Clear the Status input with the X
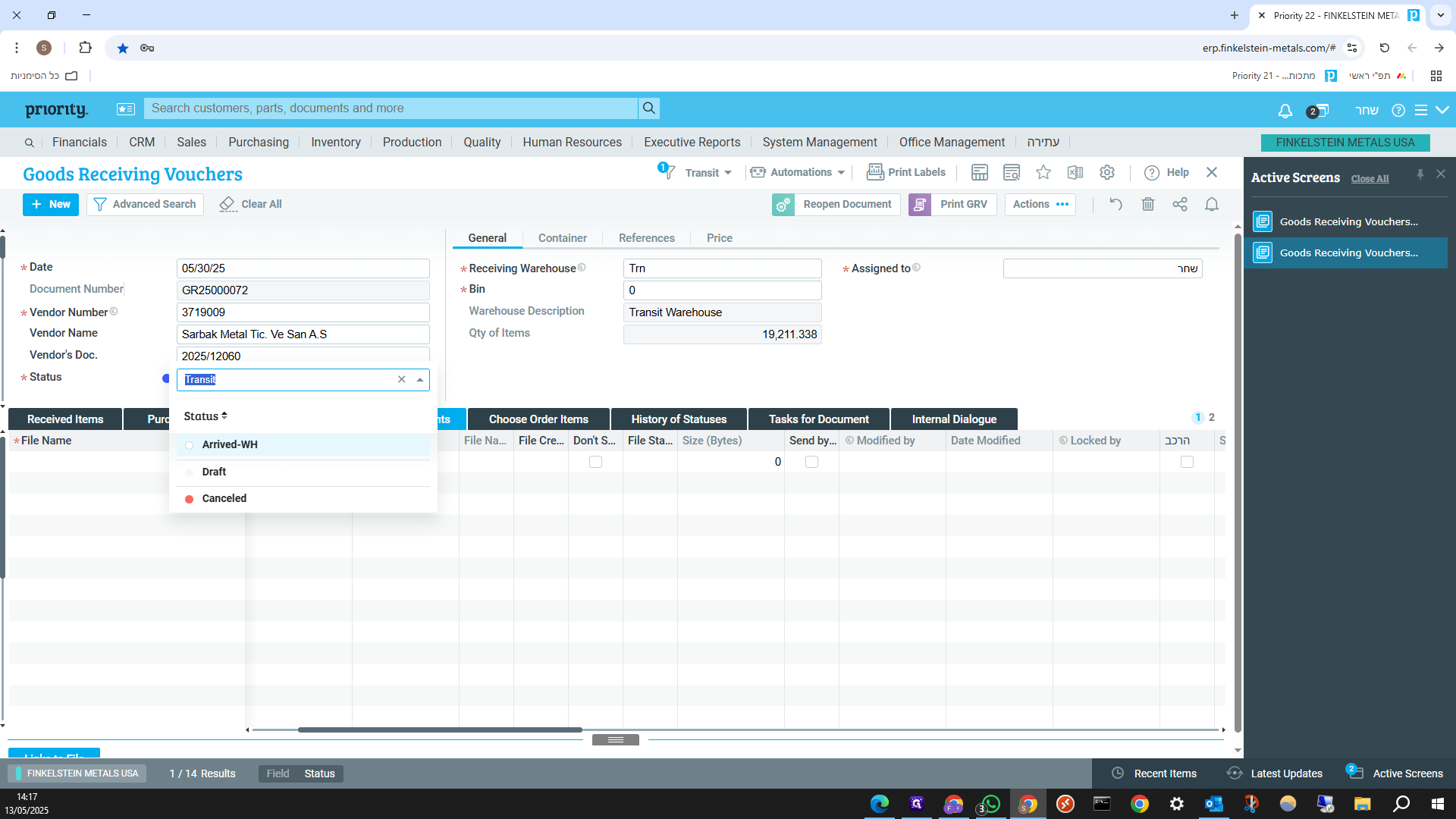Image resolution: width=1456 pixels, height=819 pixels. tap(401, 379)
